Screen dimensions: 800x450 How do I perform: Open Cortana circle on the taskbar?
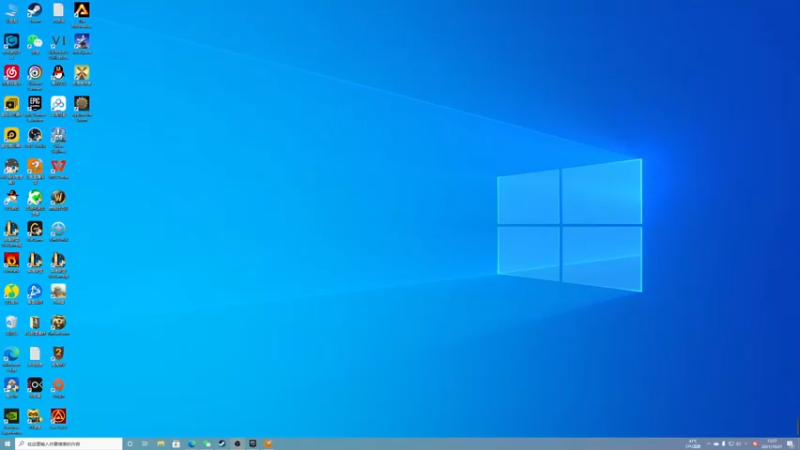130,444
